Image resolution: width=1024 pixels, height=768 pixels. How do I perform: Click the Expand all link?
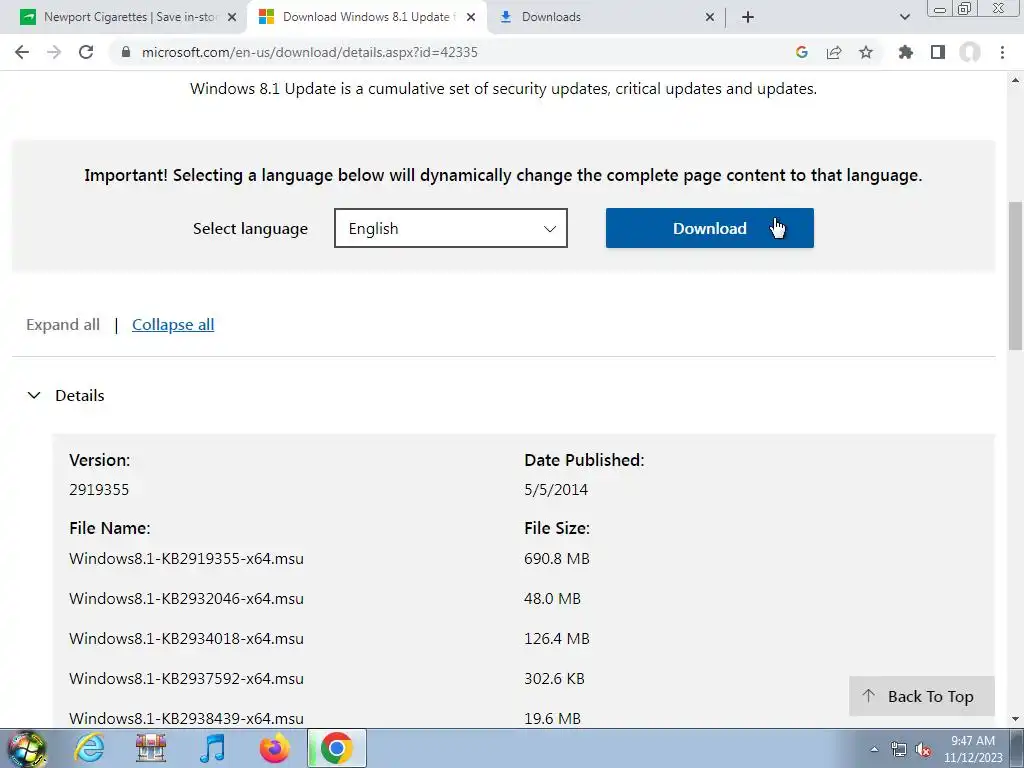[x=63, y=325]
